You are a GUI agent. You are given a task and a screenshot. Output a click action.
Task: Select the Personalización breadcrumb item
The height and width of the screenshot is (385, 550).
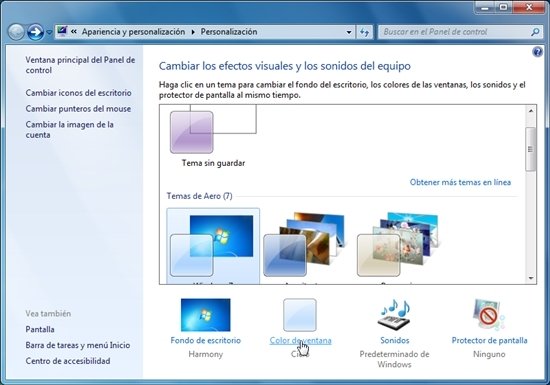point(229,32)
